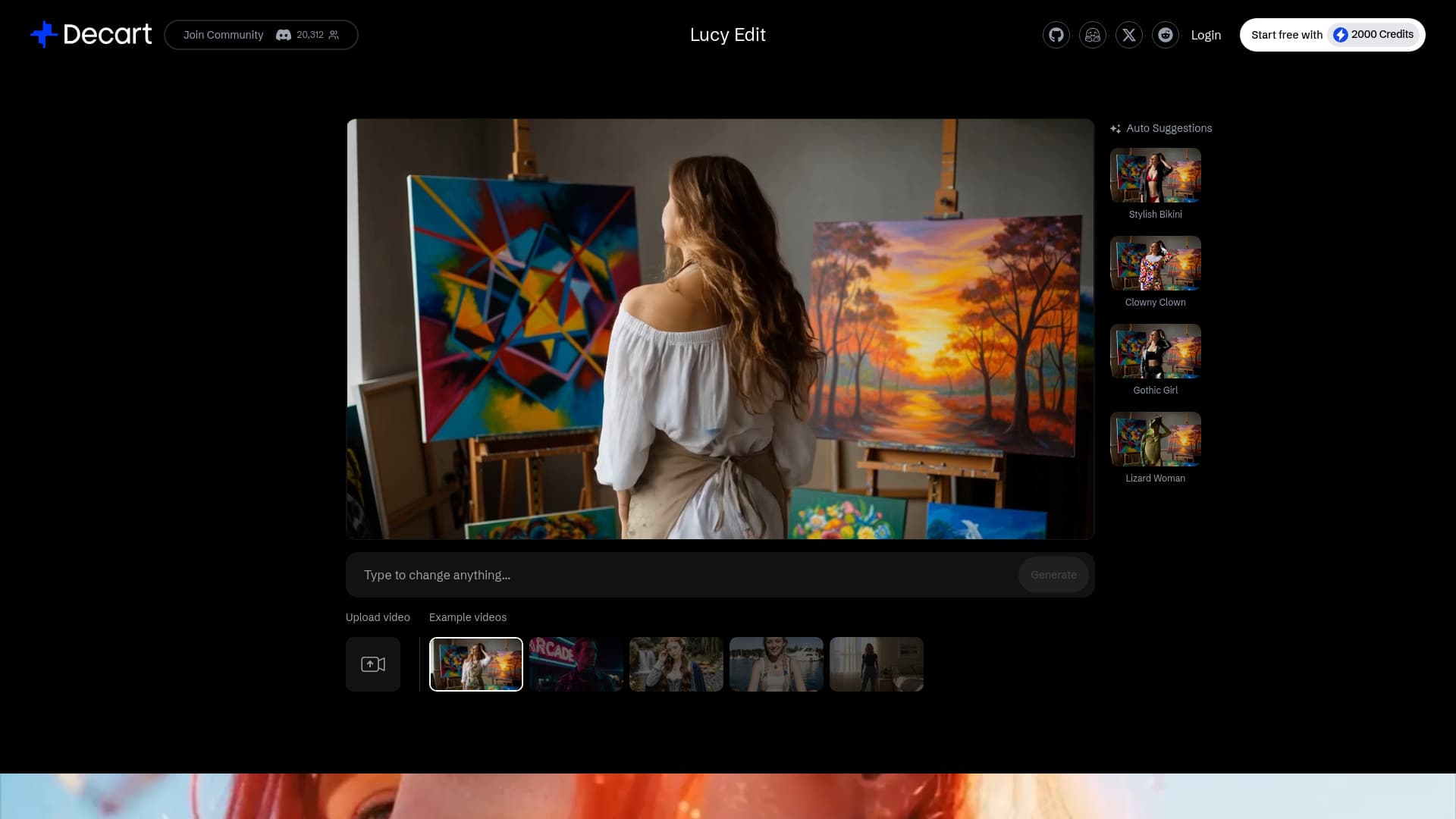Click the Join Community button

(223, 35)
